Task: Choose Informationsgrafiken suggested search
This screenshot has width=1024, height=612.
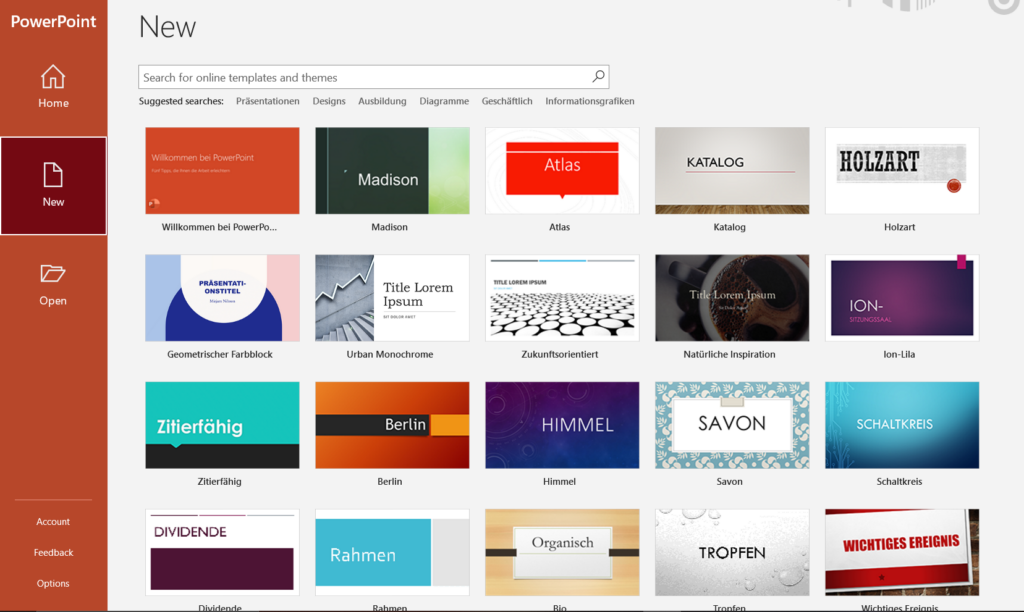Action: tap(590, 101)
